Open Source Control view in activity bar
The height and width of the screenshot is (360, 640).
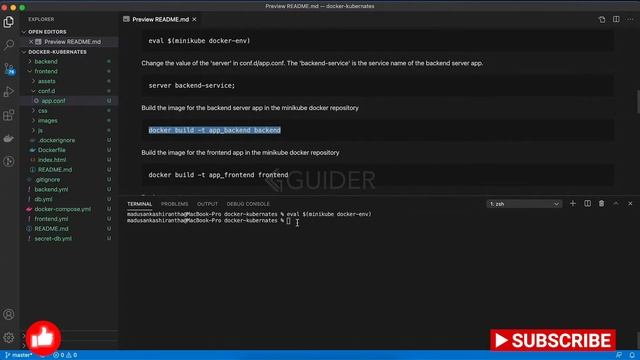(9, 68)
